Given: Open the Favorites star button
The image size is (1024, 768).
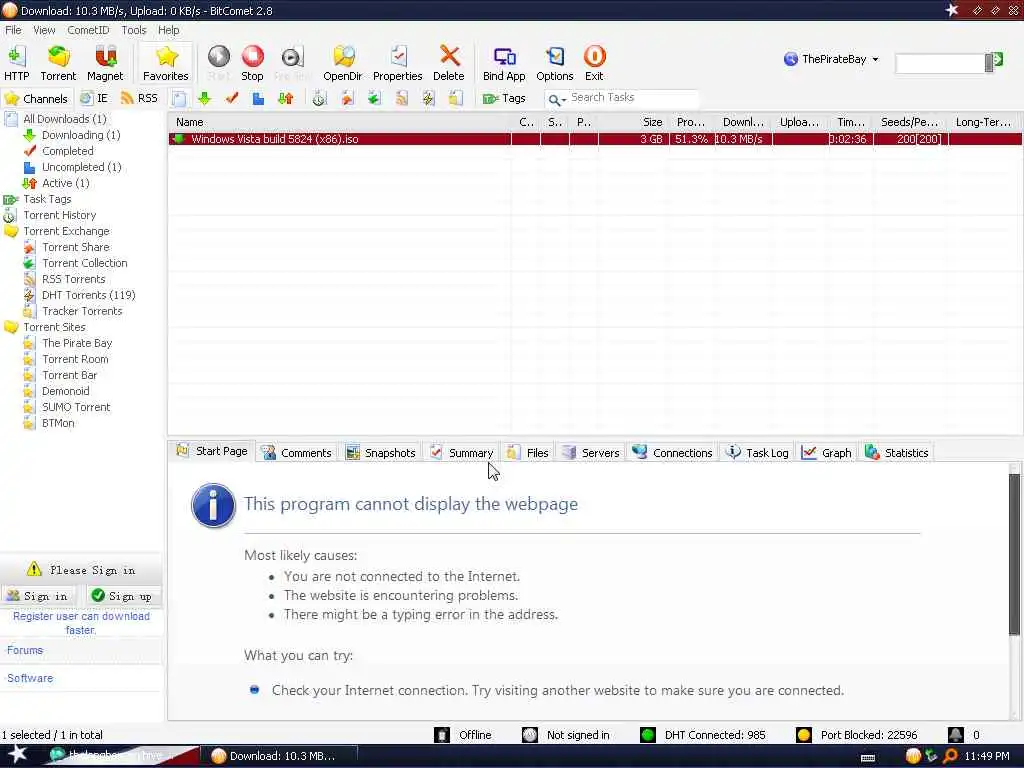Looking at the screenshot, I should 166,63.
